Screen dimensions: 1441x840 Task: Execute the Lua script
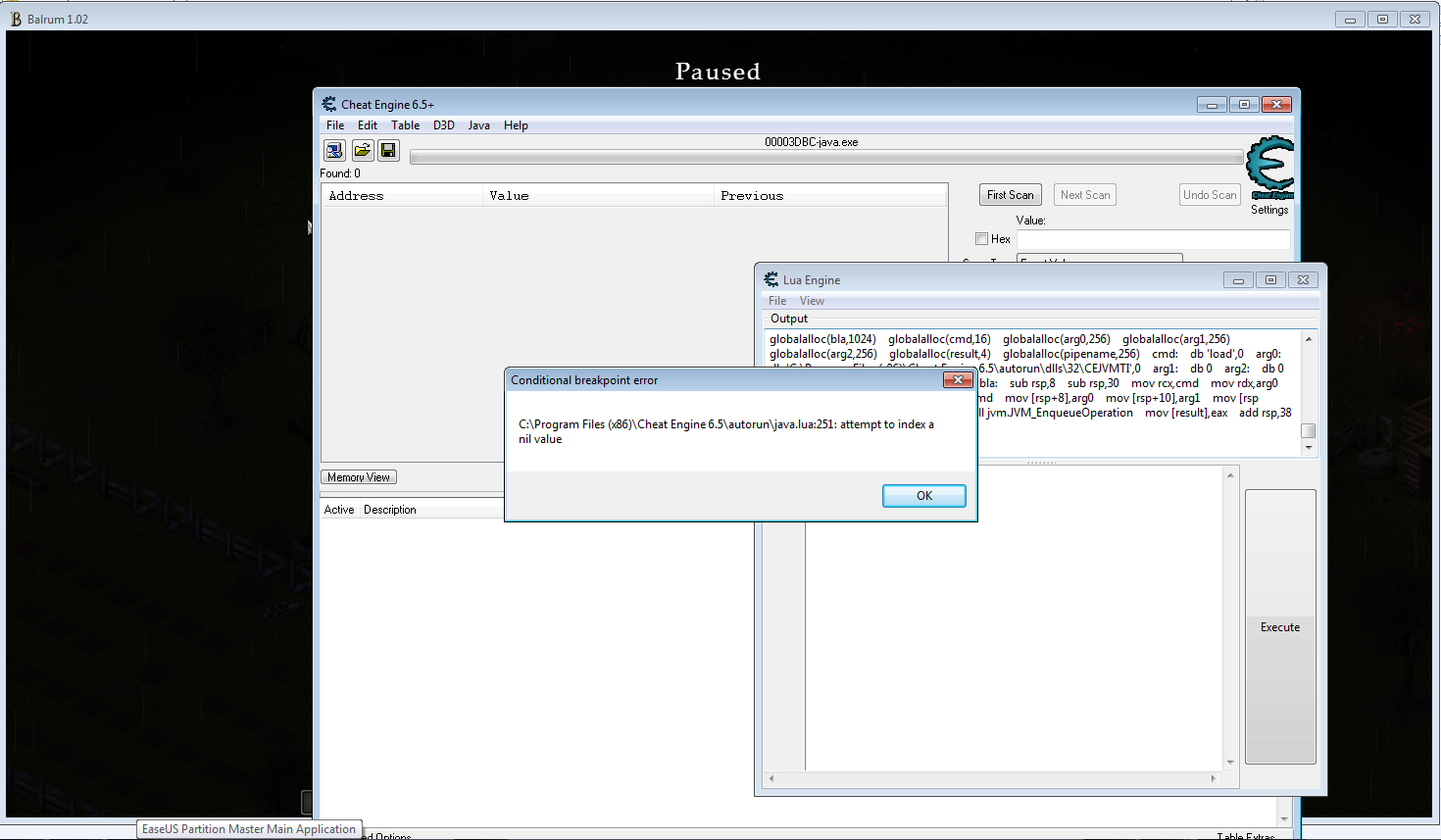1279,626
